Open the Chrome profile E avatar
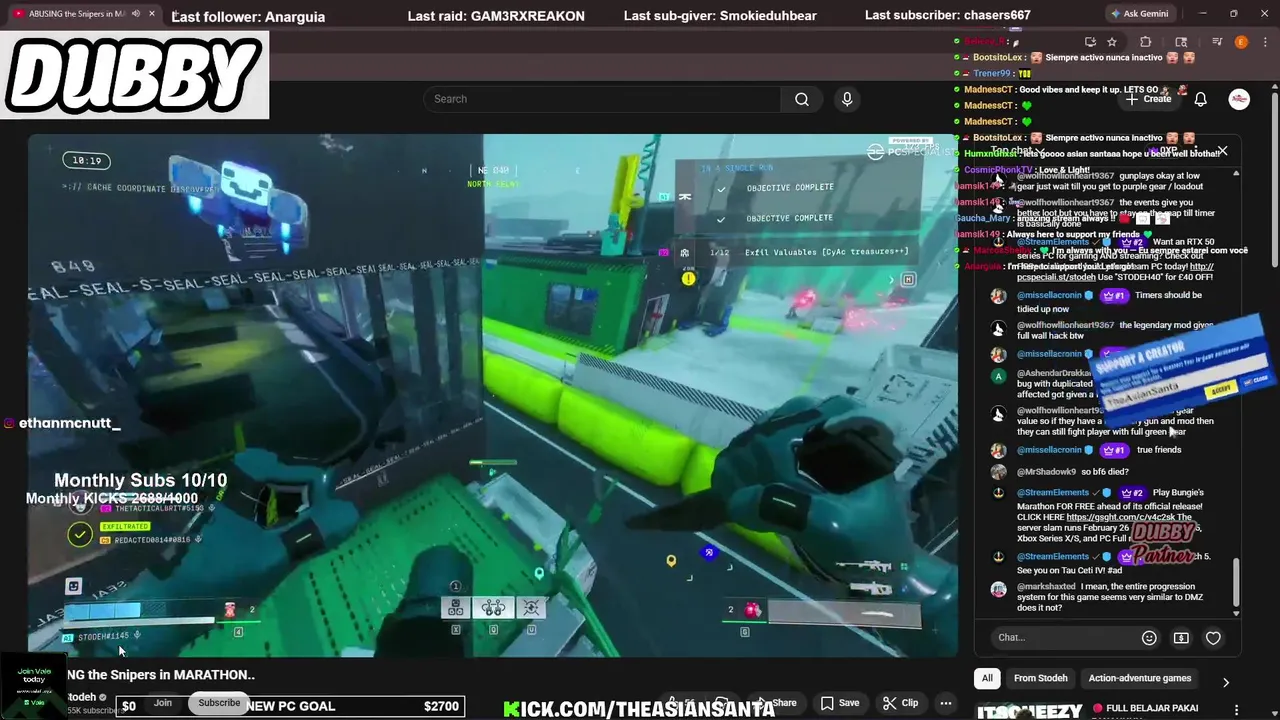Image resolution: width=1280 pixels, height=720 pixels. point(1241,42)
